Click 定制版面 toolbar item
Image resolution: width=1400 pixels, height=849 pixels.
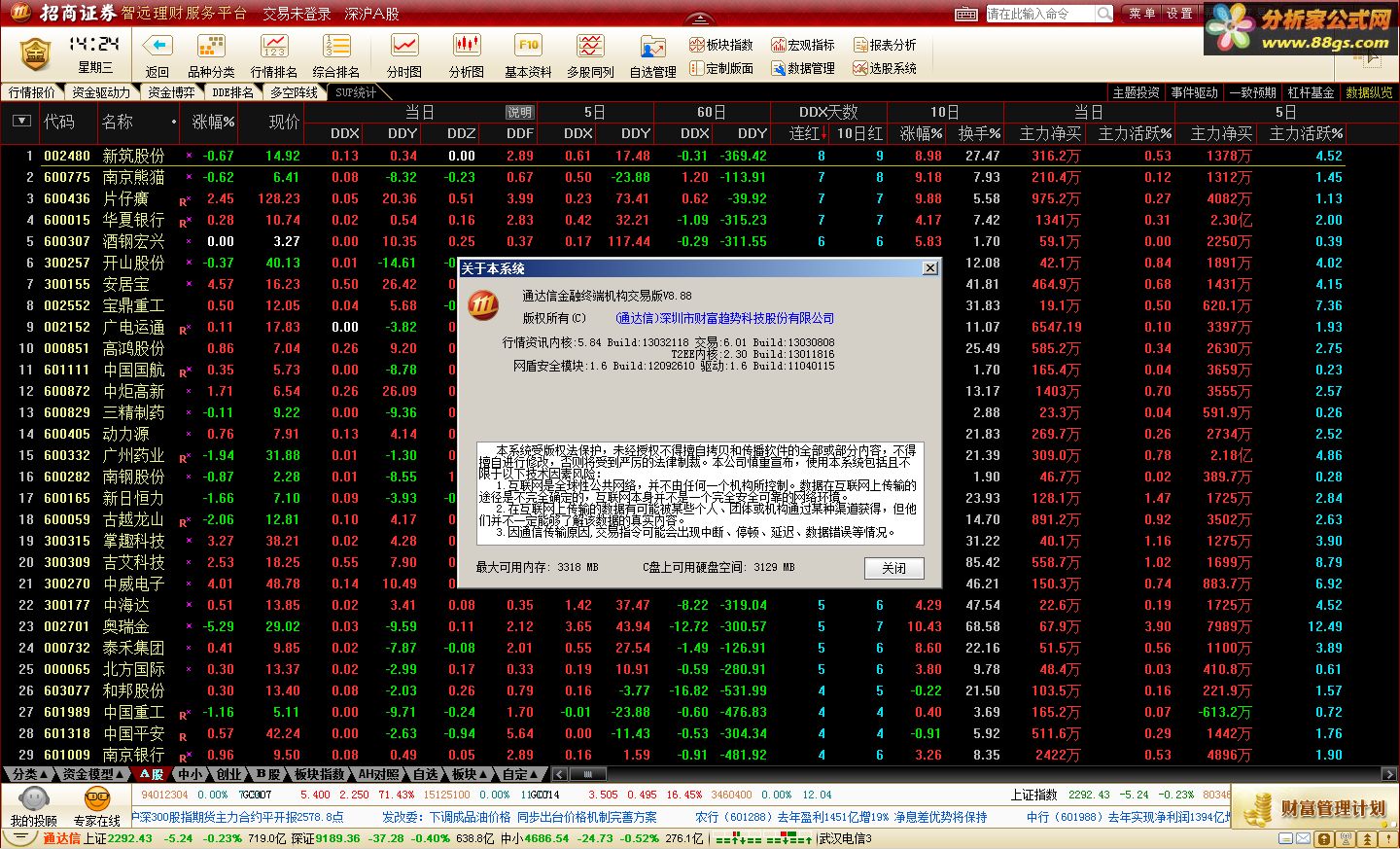point(720,68)
